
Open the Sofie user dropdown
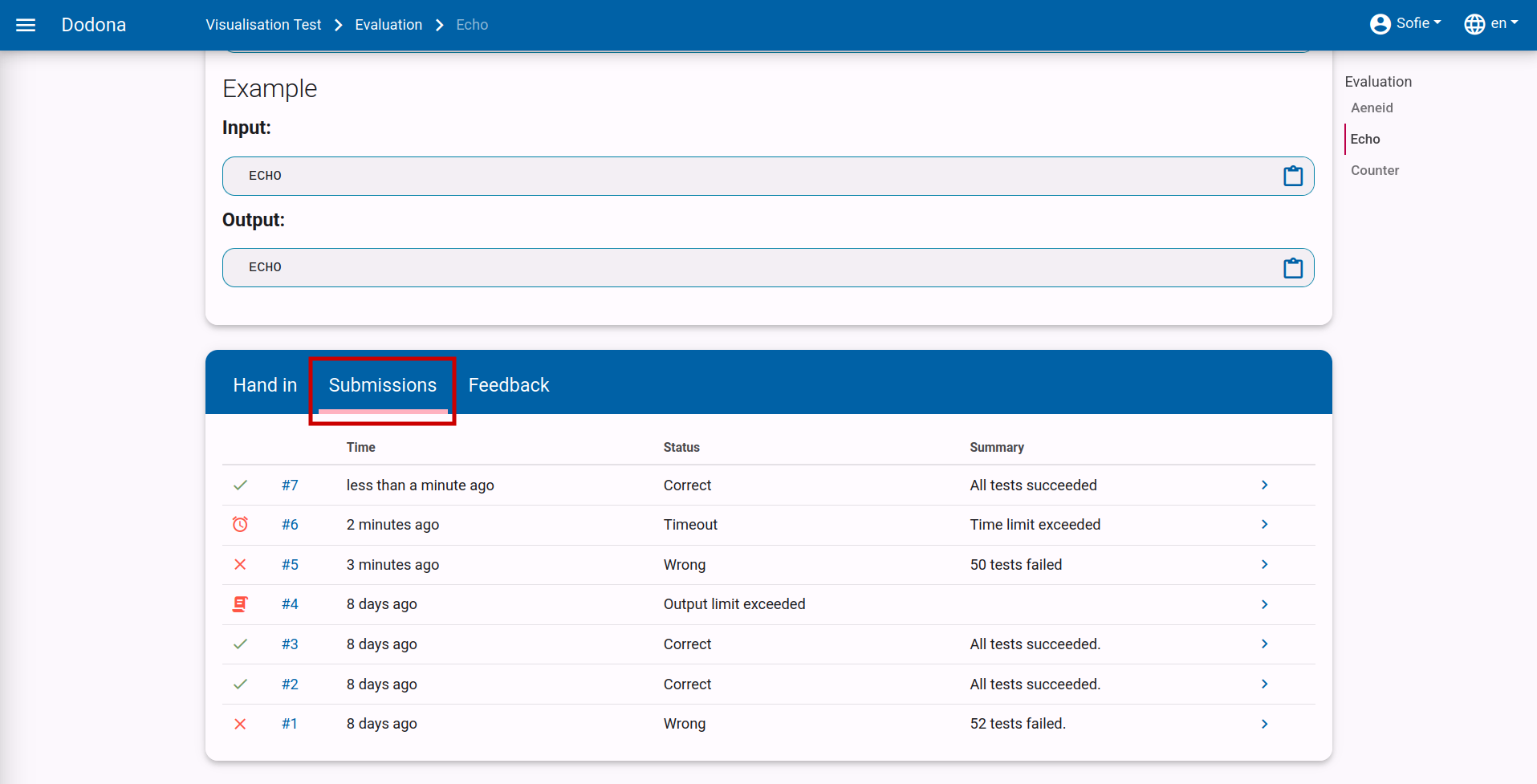[1405, 24]
